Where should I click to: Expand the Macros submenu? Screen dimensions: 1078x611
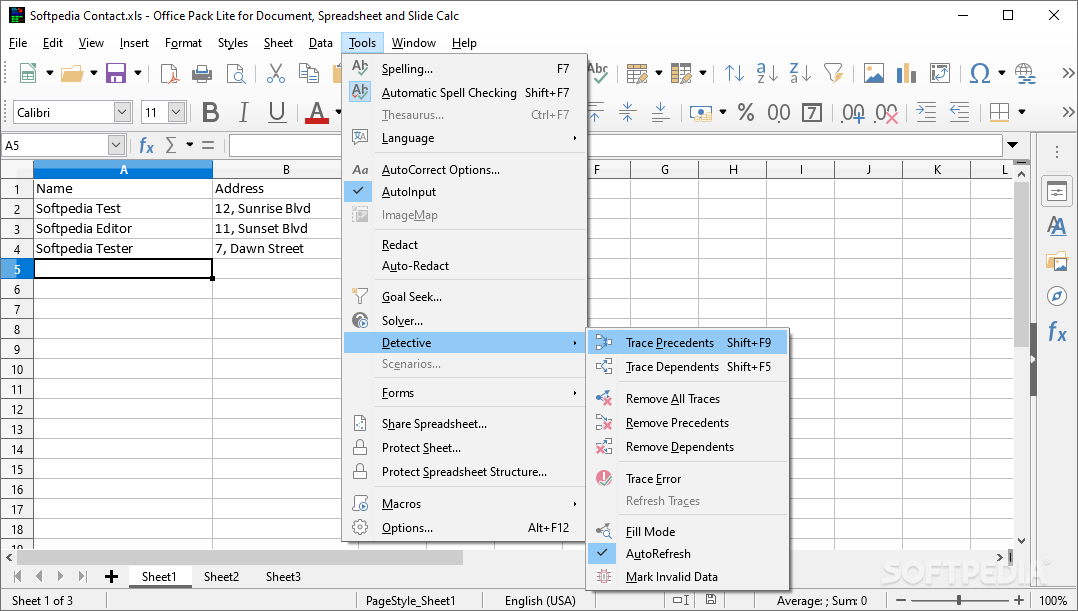(x=465, y=504)
